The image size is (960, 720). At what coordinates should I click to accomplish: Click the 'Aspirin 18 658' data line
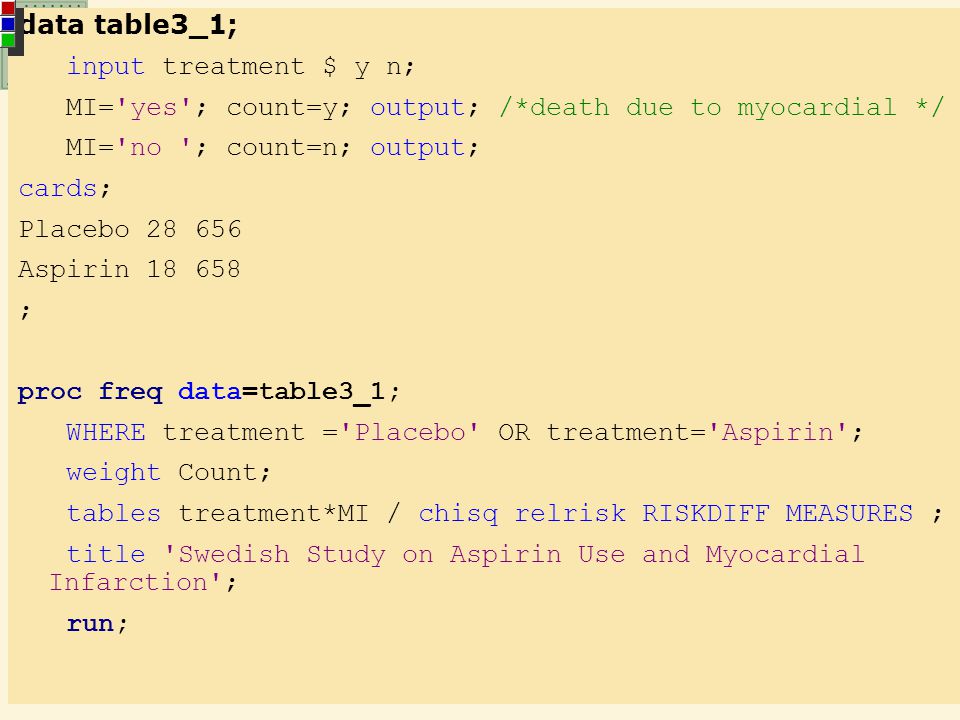tap(129, 269)
